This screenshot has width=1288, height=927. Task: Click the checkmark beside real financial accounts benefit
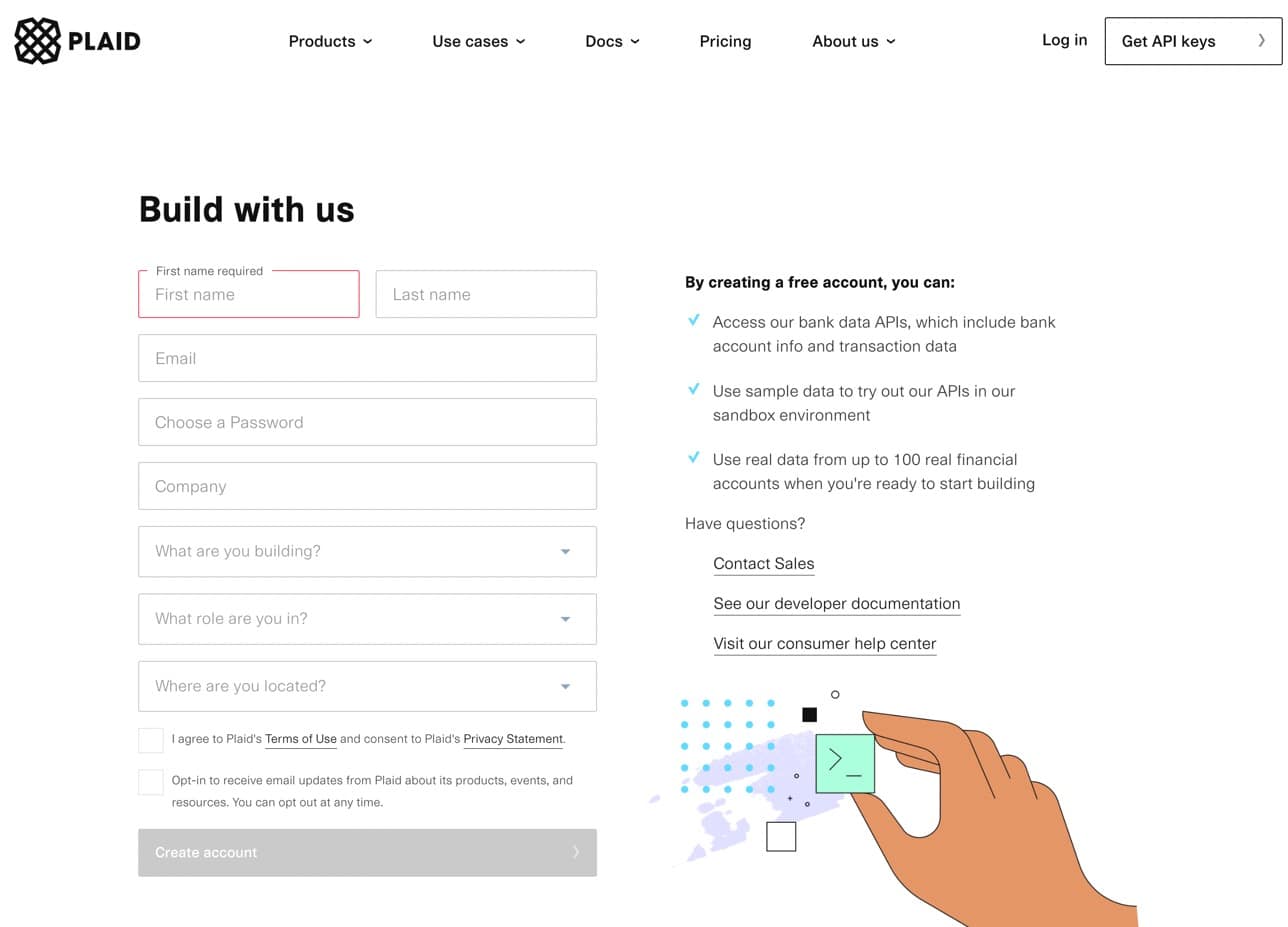(x=694, y=457)
